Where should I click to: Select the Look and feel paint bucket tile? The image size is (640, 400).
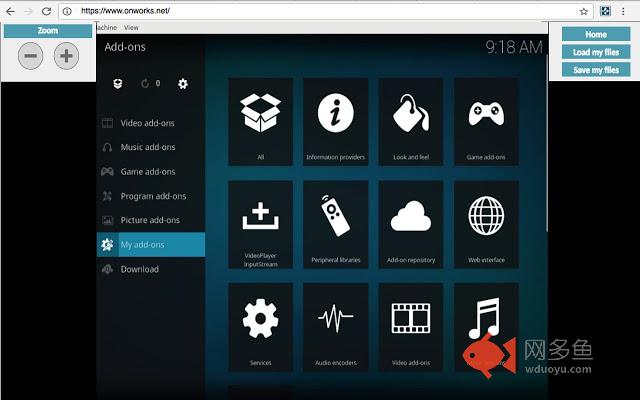point(411,121)
